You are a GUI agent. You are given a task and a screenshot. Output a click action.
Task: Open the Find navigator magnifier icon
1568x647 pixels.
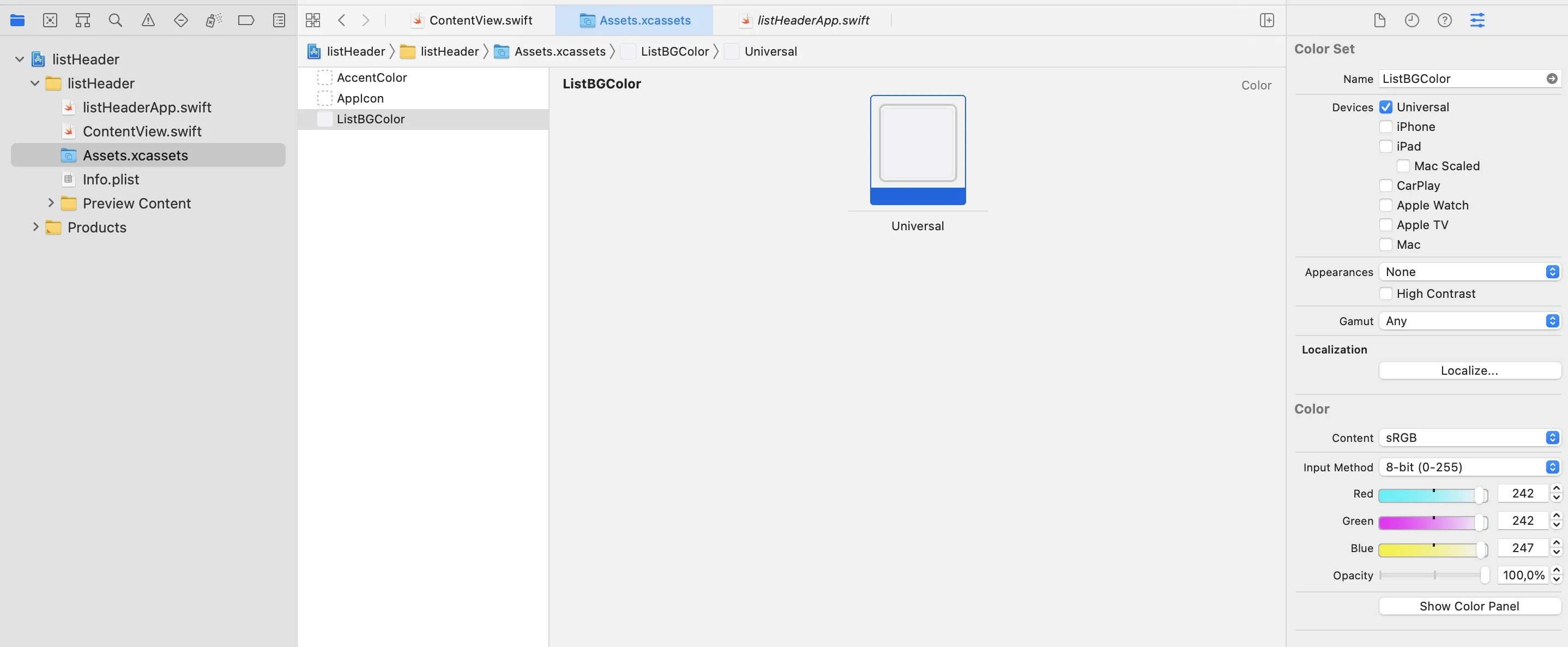[115, 20]
